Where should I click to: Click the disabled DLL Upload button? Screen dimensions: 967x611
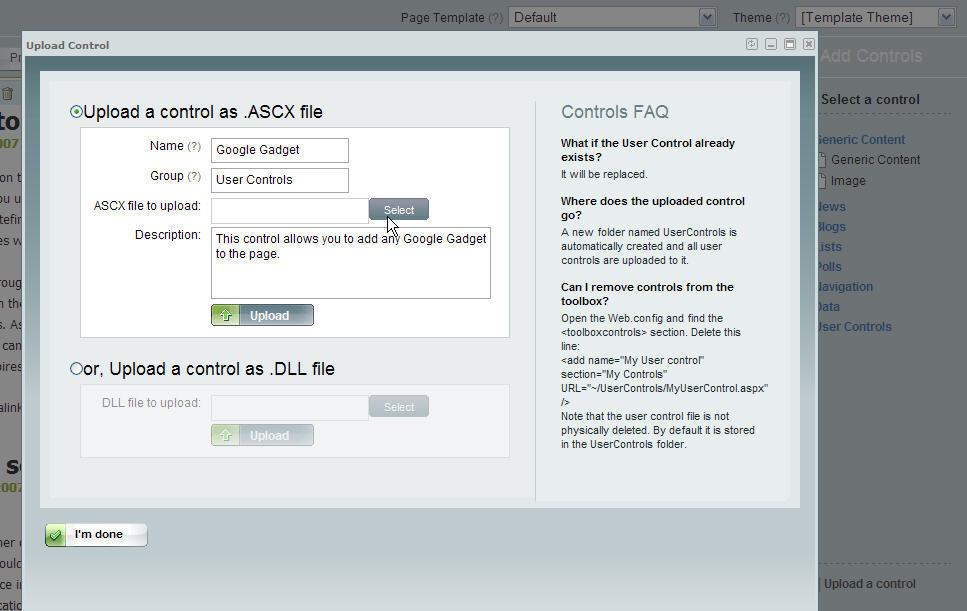262,435
